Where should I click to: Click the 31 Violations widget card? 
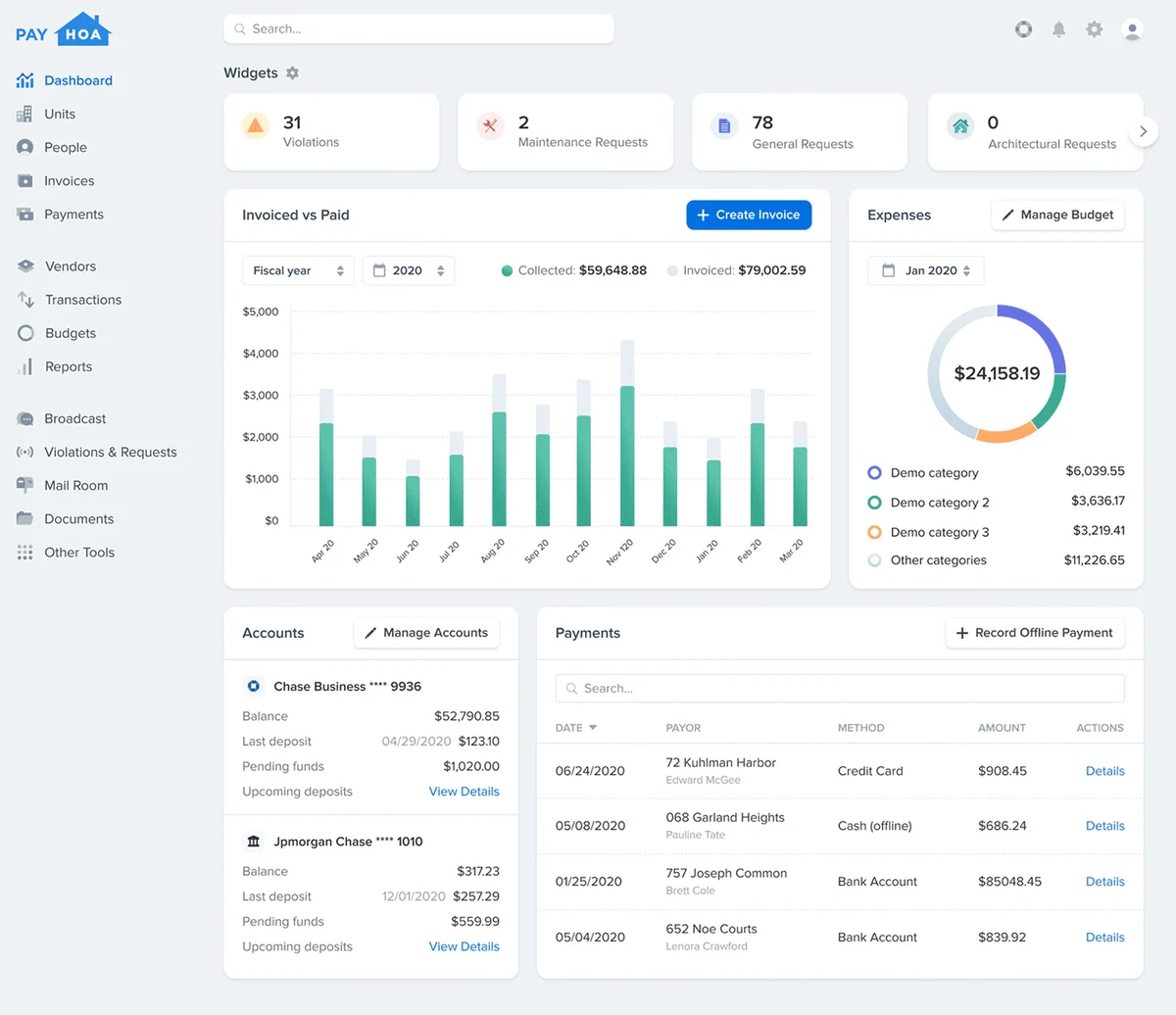[331, 131]
